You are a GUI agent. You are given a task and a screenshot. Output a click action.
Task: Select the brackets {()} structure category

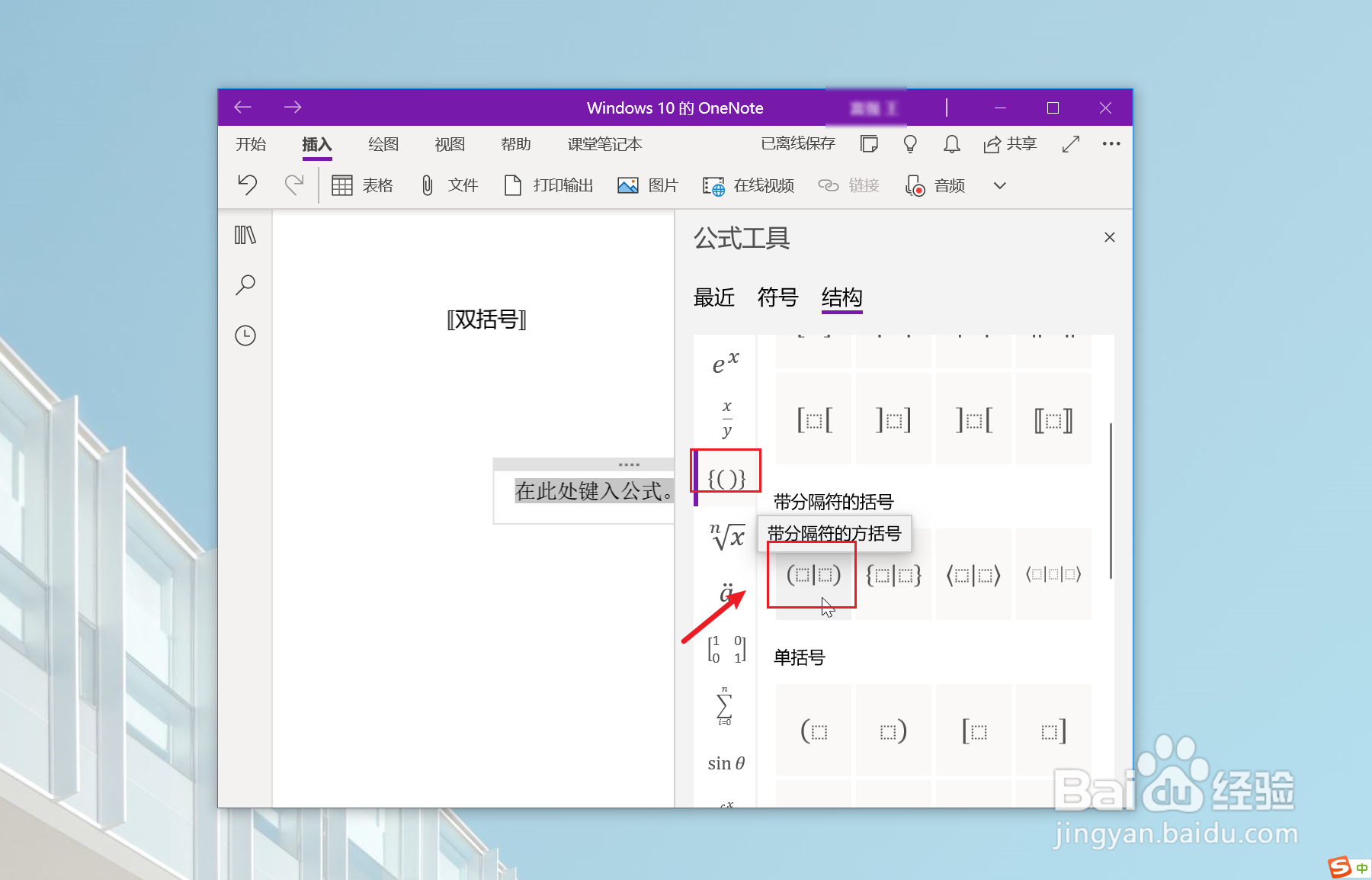pos(726,478)
